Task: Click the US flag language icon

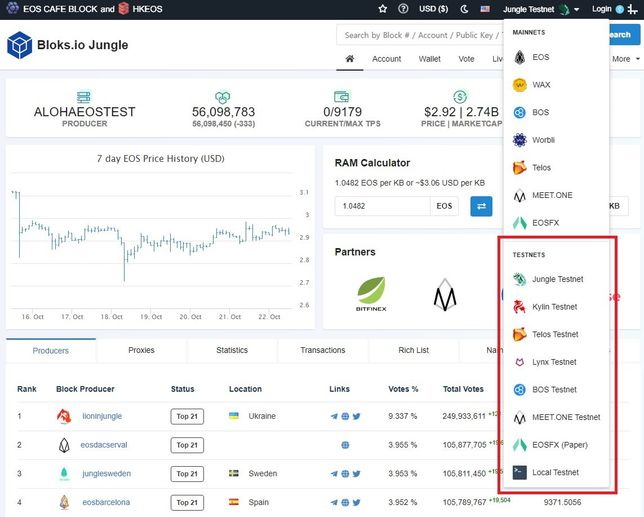Action: click(x=485, y=9)
